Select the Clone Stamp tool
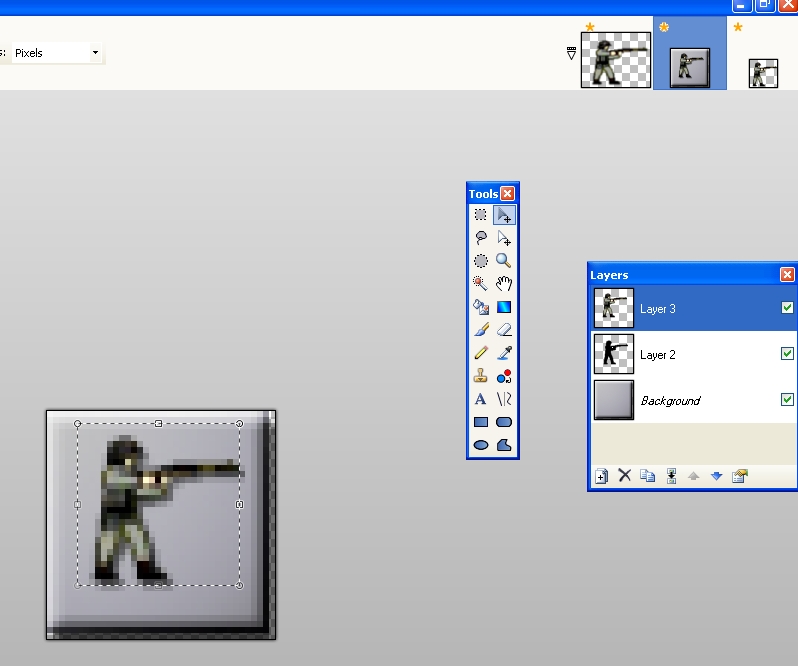The height and width of the screenshot is (666, 798). (480, 376)
